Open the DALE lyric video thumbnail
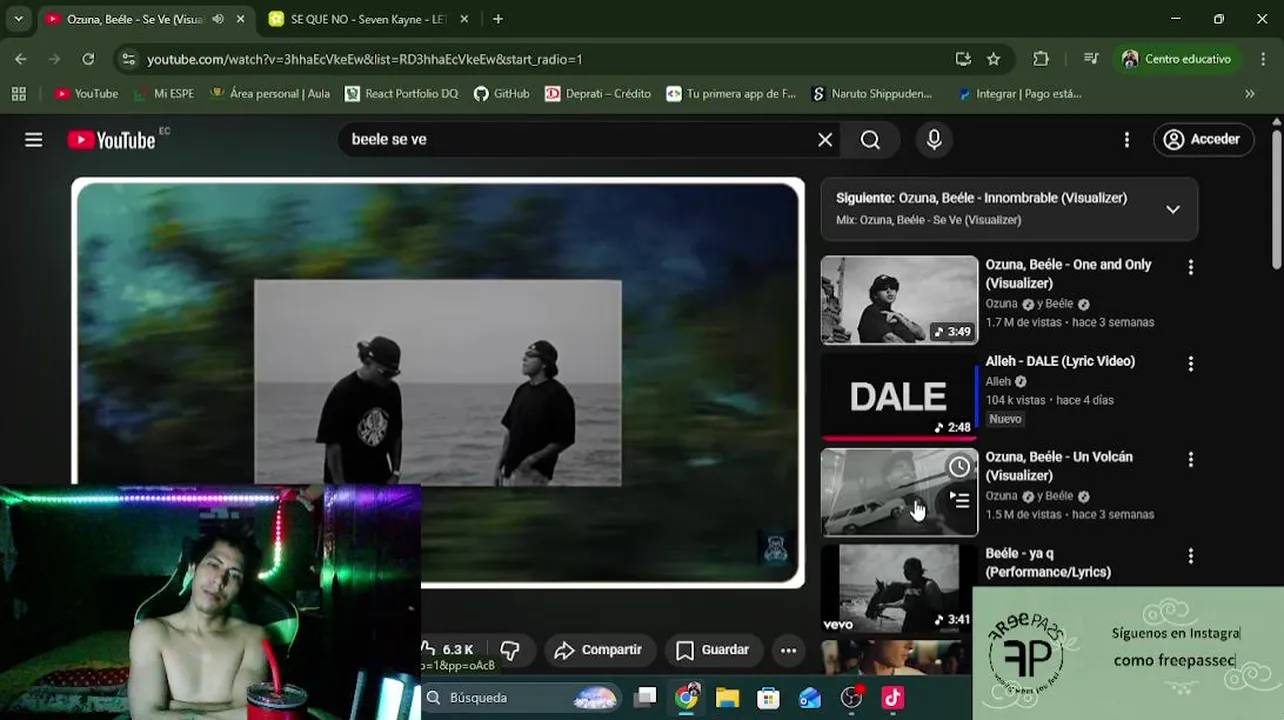The width and height of the screenshot is (1284, 720). pyautogui.click(x=899, y=396)
